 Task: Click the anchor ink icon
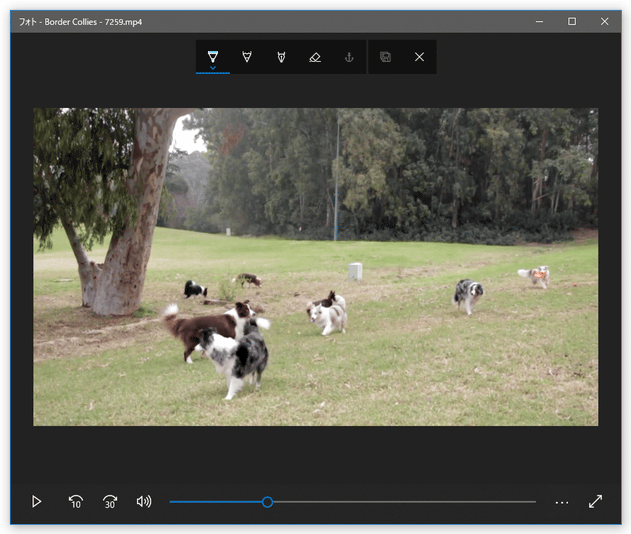pyautogui.click(x=349, y=57)
